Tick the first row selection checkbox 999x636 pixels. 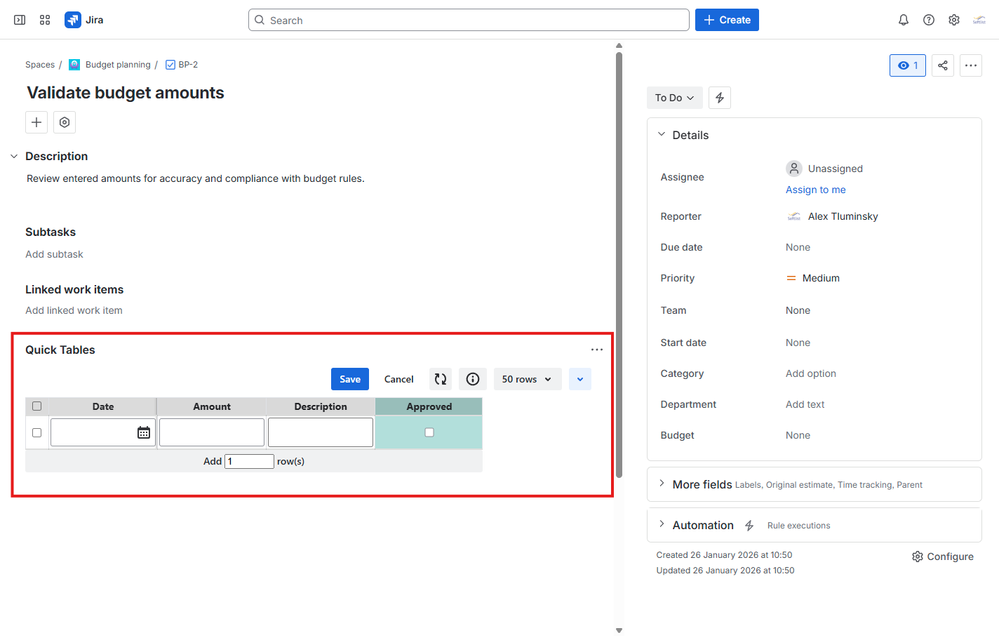[37, 433]
